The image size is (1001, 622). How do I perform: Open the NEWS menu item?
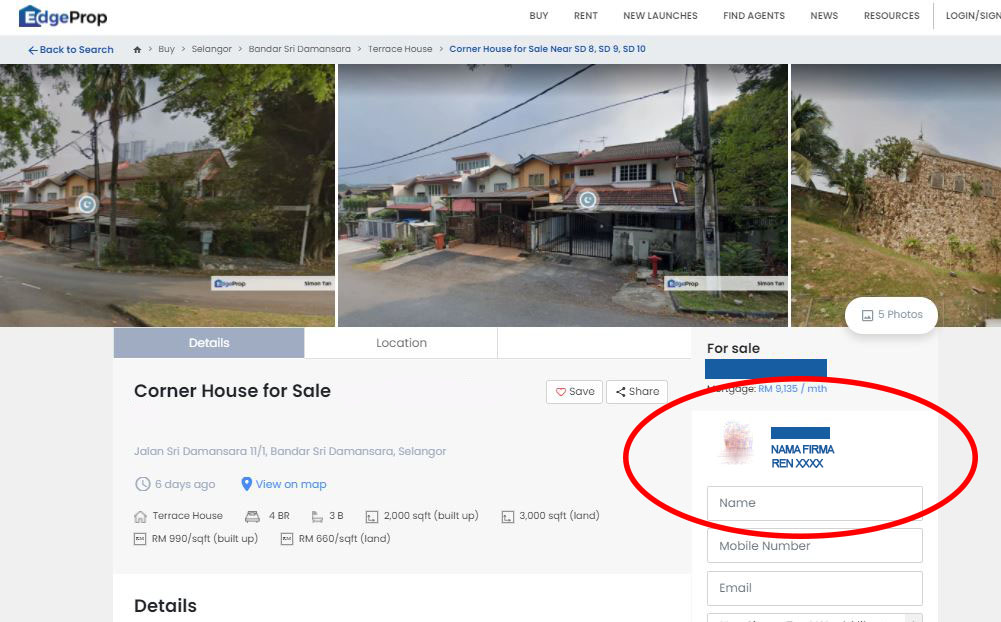point(824,15)
